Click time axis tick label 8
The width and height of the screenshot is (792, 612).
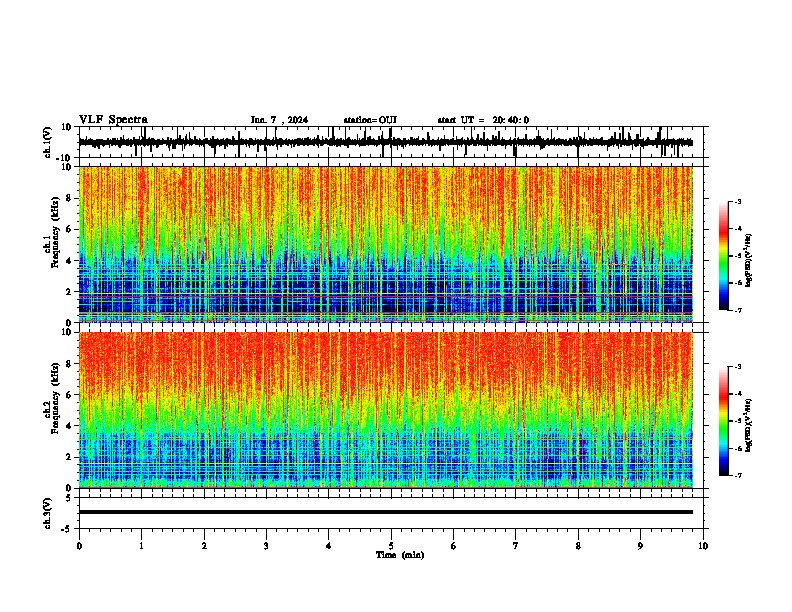(578, 546)
